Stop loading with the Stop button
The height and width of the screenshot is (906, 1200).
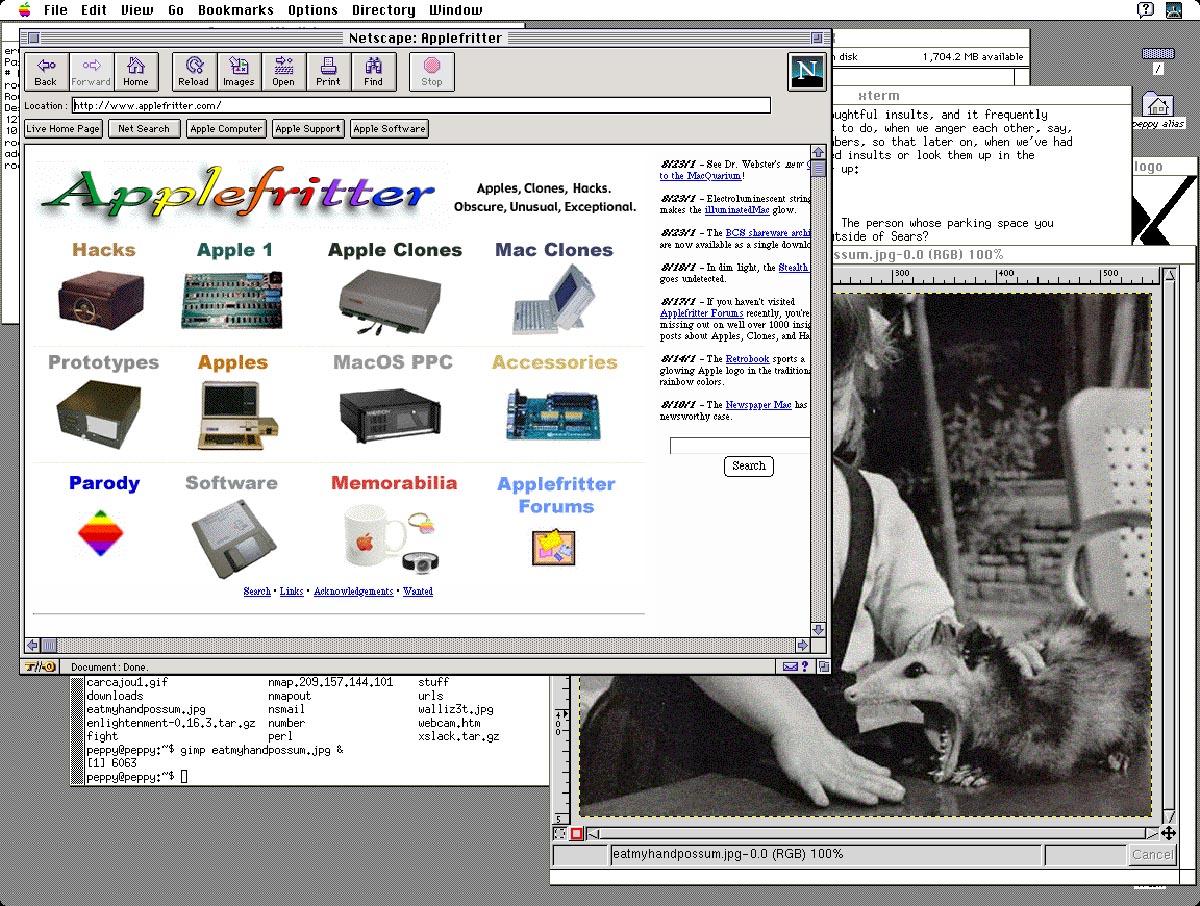[431, 72]
